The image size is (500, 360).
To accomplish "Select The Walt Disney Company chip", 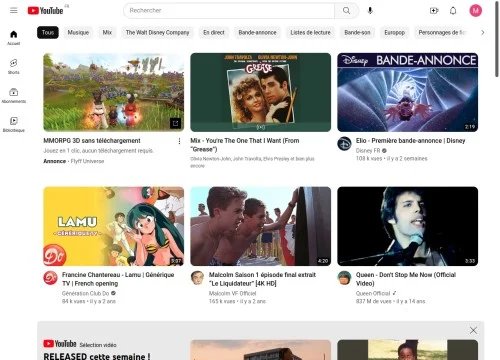I will point(157,32).
